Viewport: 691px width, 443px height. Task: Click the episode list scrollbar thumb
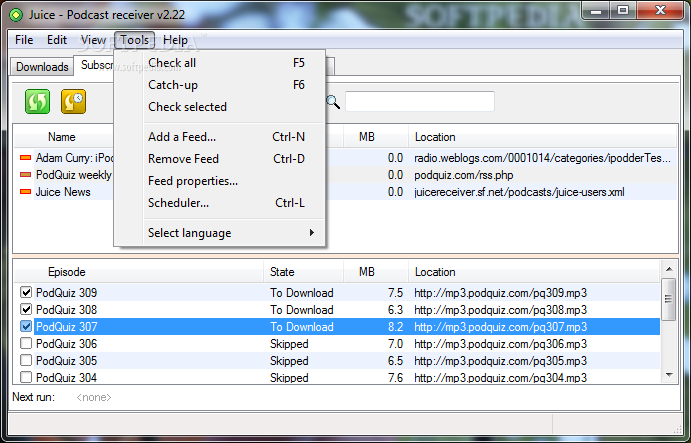click(x=669, y=299)
